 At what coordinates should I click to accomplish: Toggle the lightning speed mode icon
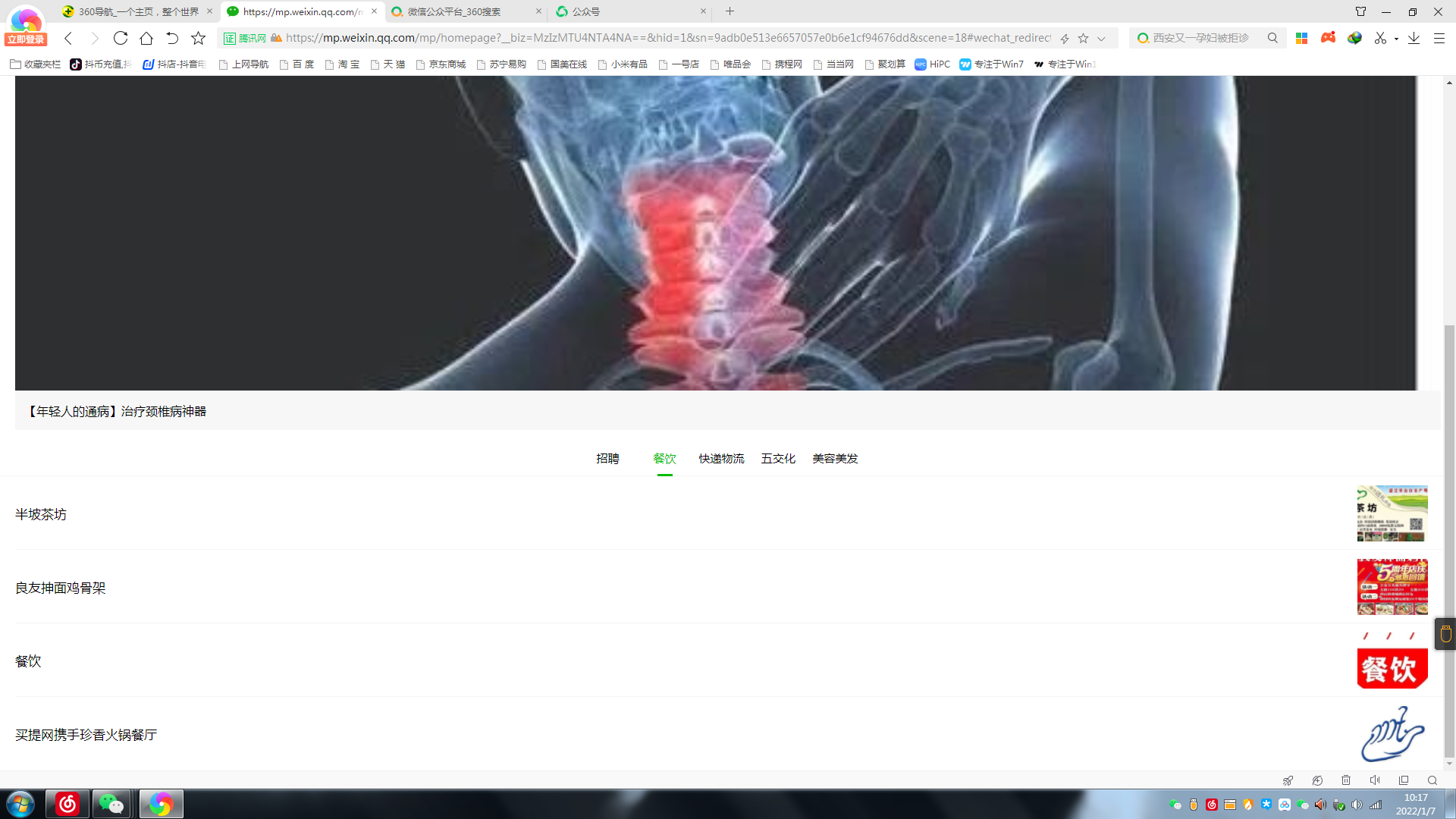(1065, 39)
